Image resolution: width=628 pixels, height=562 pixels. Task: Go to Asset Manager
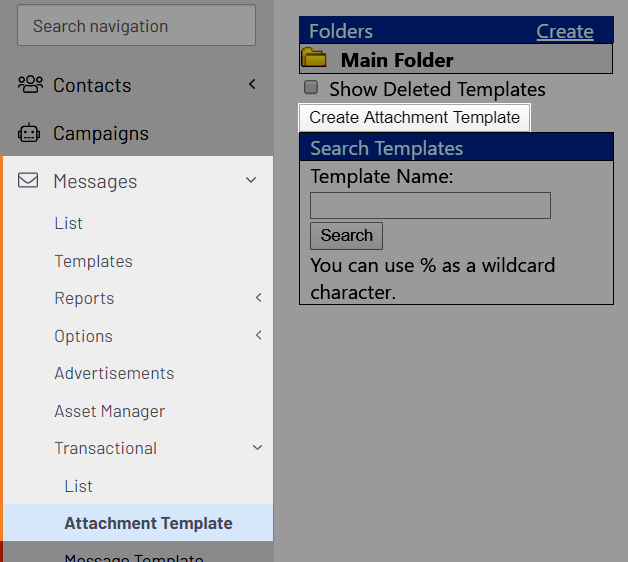pos(109,411)
